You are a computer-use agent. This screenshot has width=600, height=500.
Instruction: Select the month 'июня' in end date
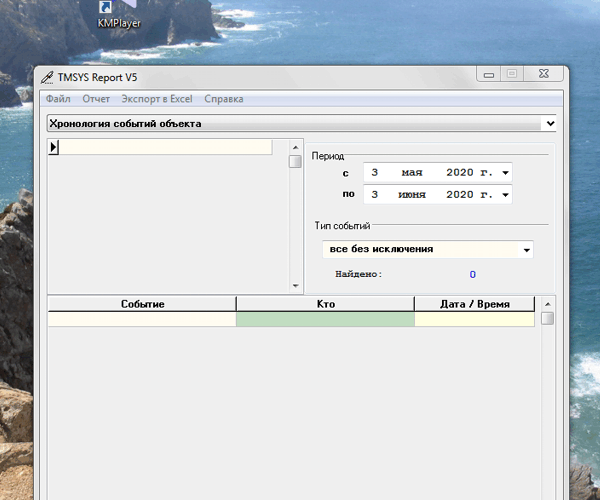(412, 195)
